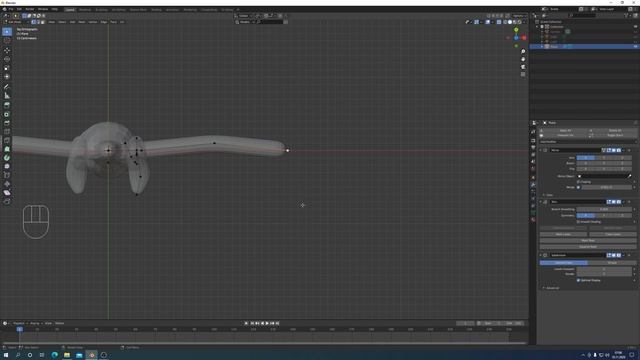Open the Mesh menu in viewport header
640x360 pixels.
point(82,22)
